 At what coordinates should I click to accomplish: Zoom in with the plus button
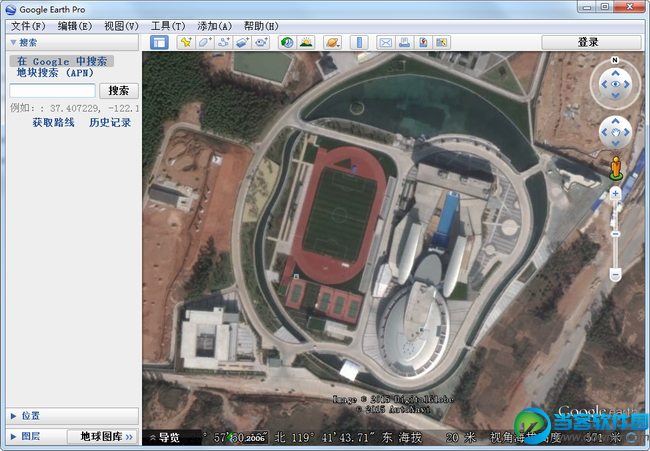(x=616, y=193)
